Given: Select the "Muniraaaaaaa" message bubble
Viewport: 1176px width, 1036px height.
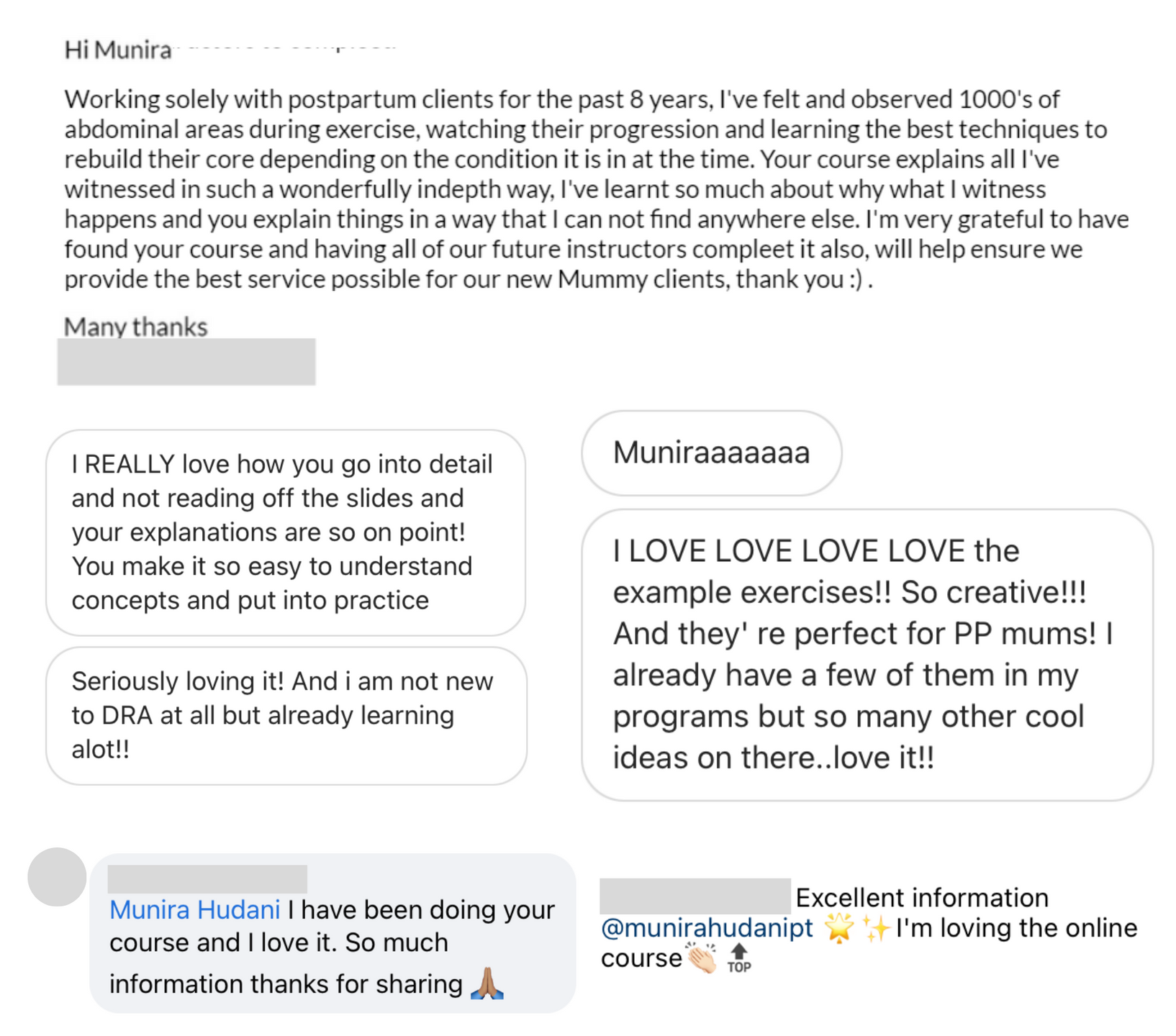Looking at the screenshot, I should [711, 453].
